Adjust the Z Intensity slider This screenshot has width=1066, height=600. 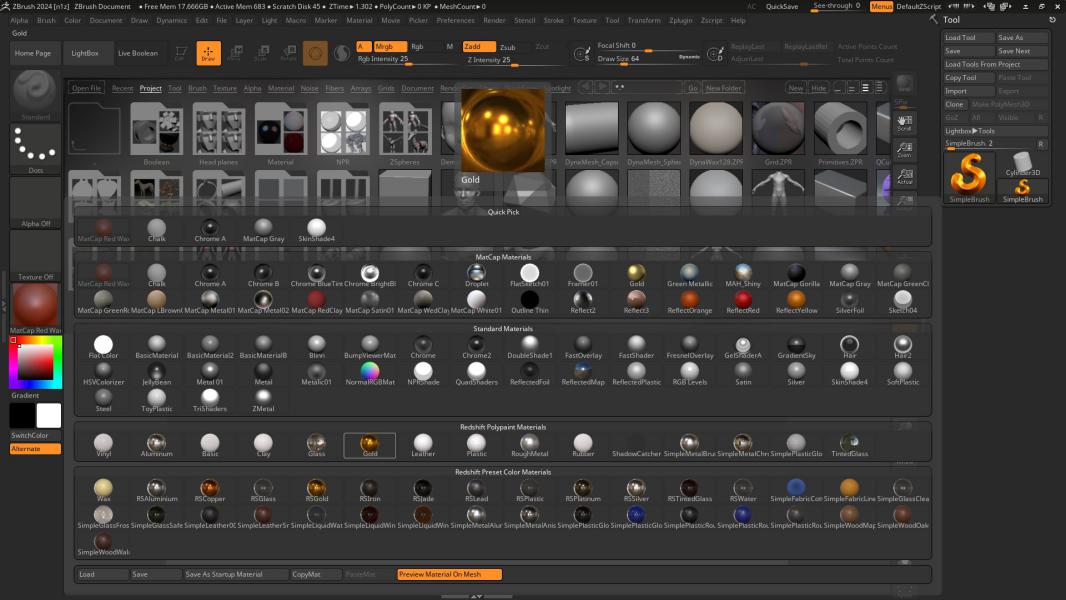[515, 60]
